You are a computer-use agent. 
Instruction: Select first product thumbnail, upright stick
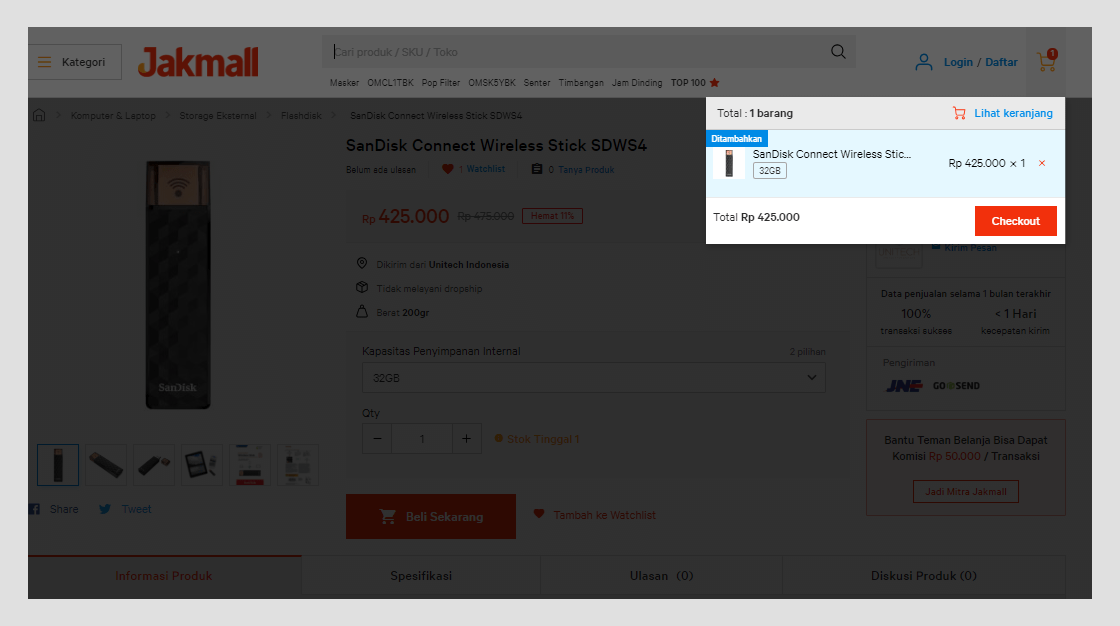[58, 464]
